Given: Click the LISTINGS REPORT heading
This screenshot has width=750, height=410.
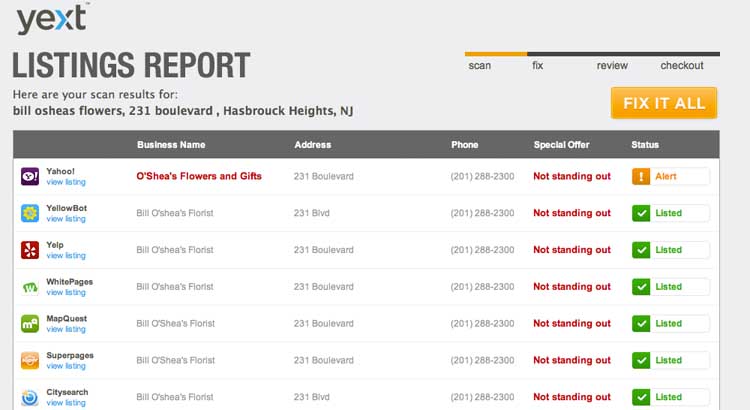Looking at the screenshot, I should (x=131, y=65).
